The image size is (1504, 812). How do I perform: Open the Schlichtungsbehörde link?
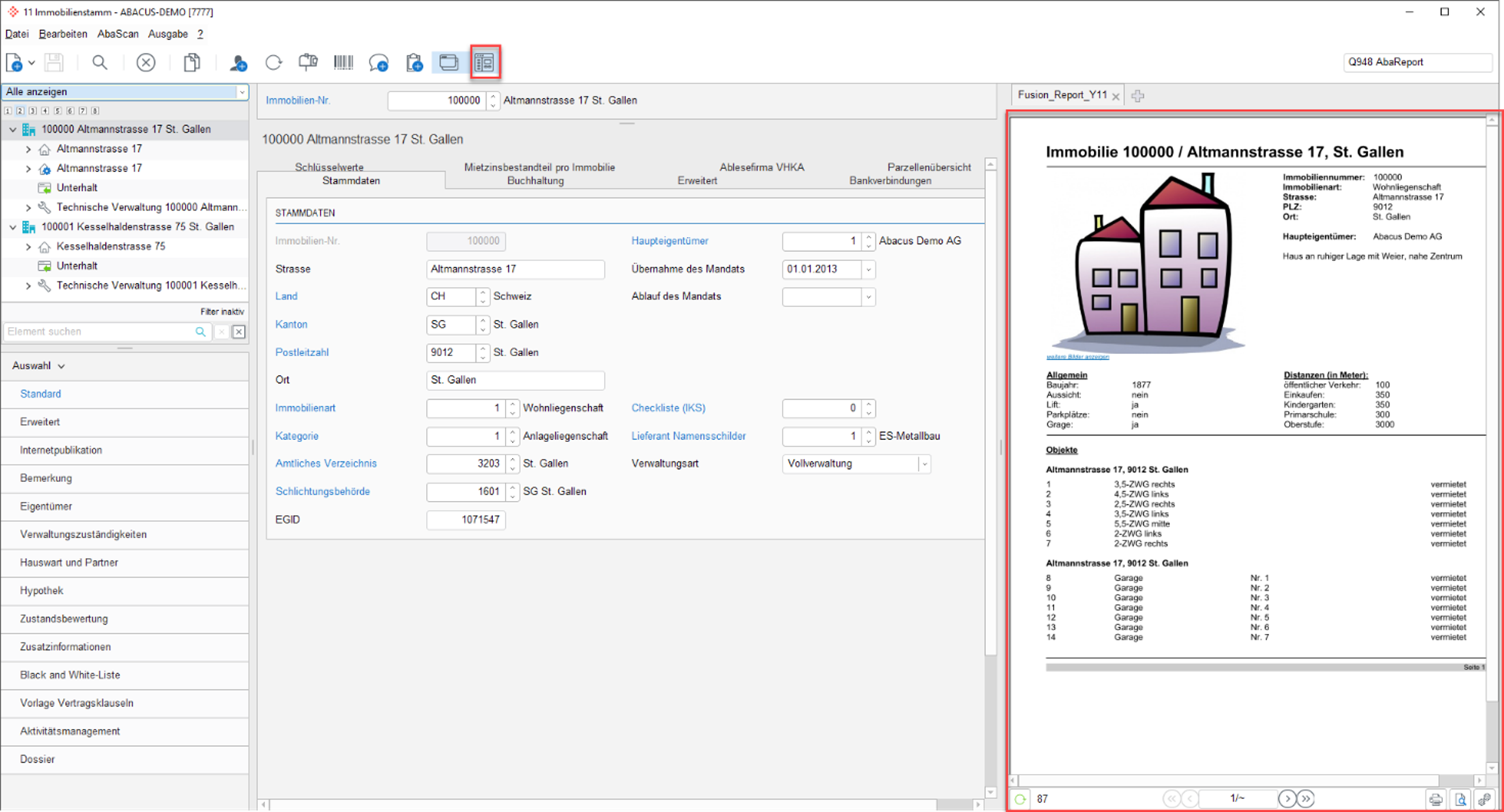(322, 492)
